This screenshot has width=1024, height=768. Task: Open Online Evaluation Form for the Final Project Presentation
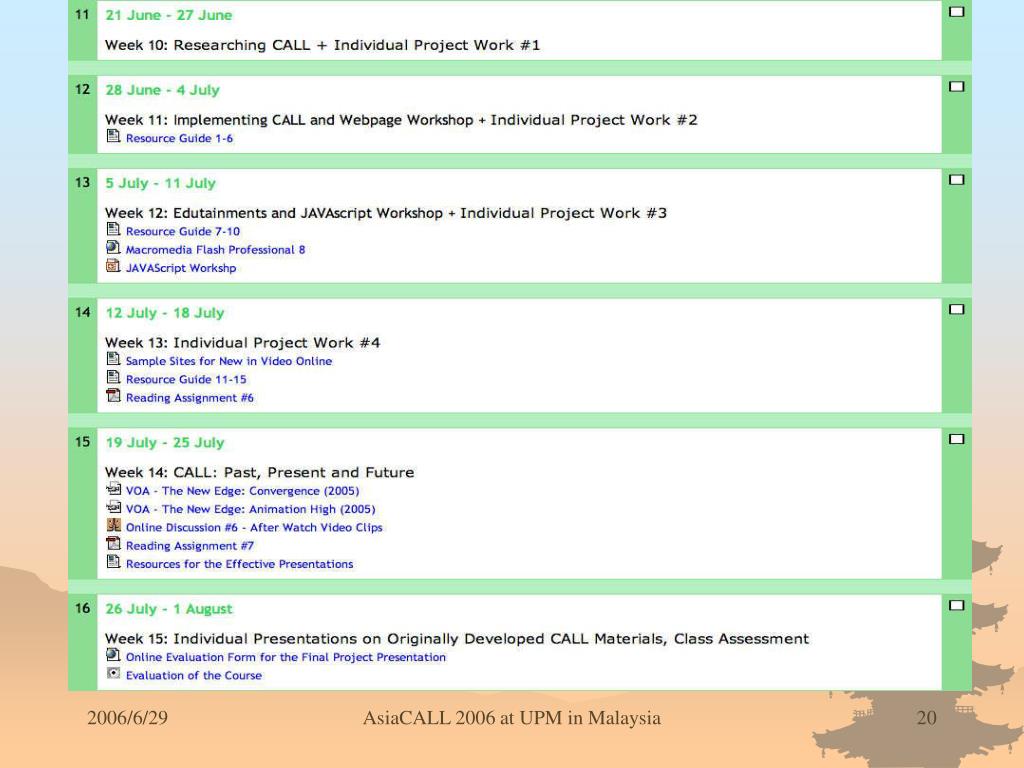tap(286, 658)
